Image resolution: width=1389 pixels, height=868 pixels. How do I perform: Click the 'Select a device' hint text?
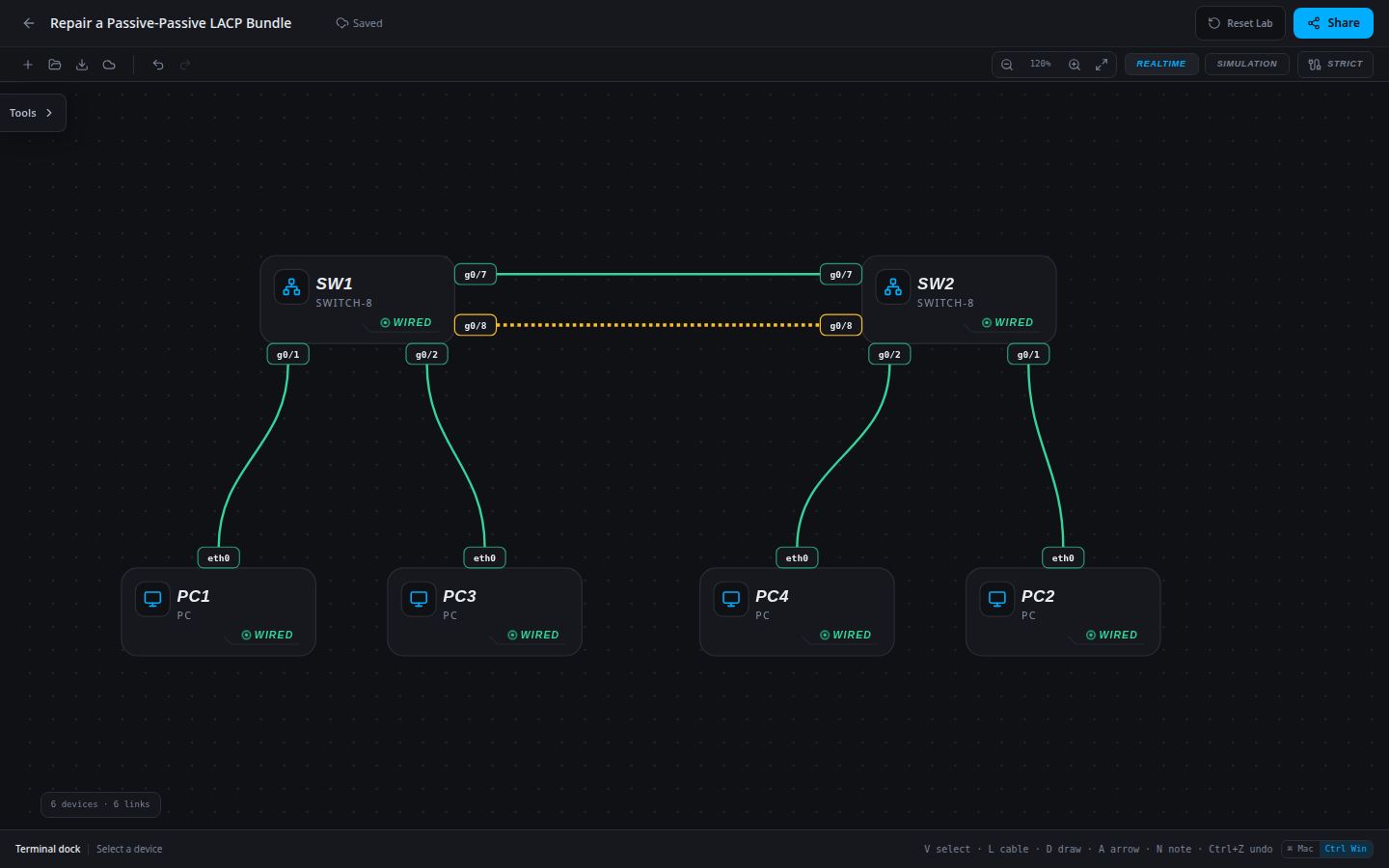pyautogui.click(x=129, y=850)
